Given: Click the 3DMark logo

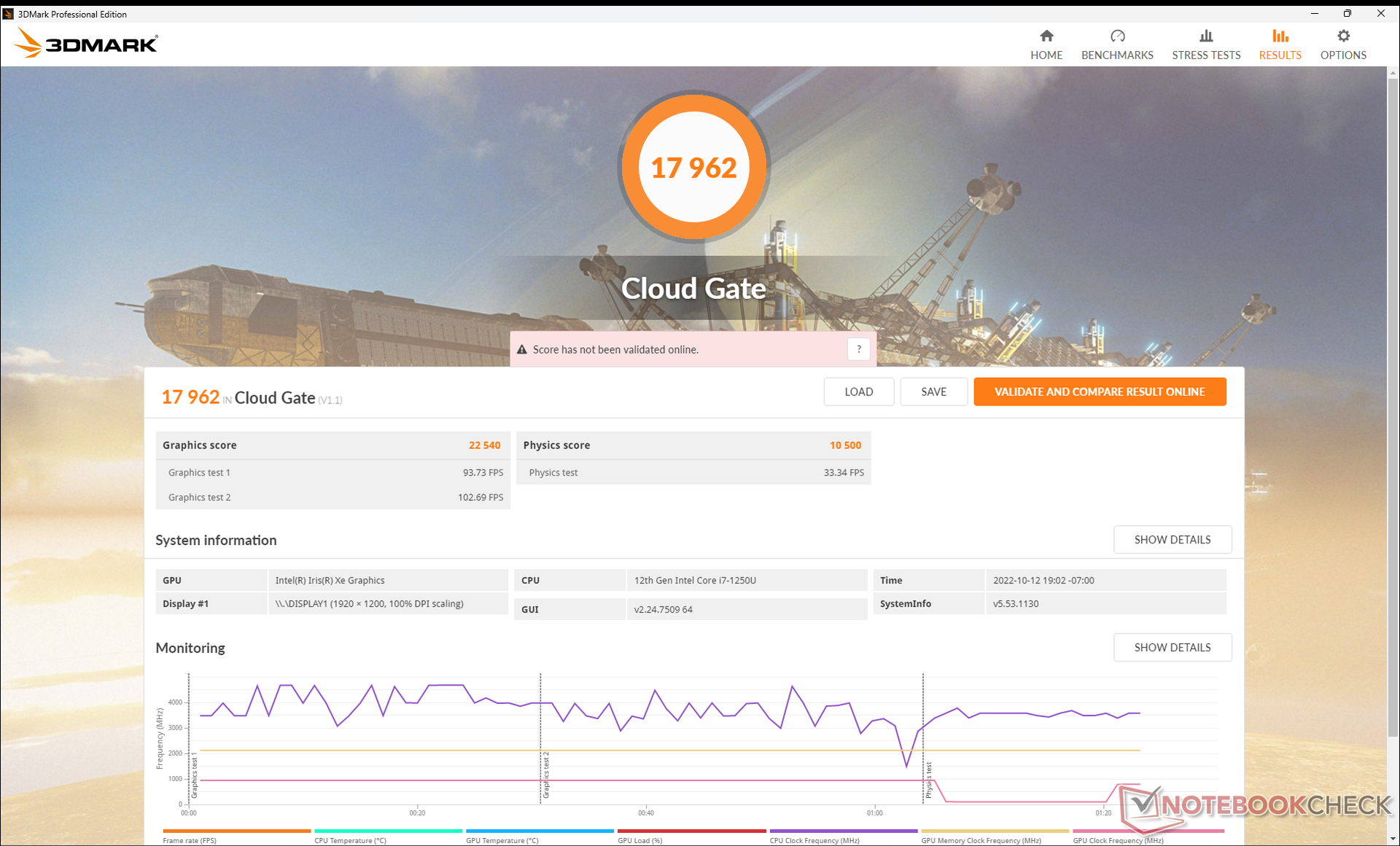Looking at the screenshot, I should click(x=86, y=44).
